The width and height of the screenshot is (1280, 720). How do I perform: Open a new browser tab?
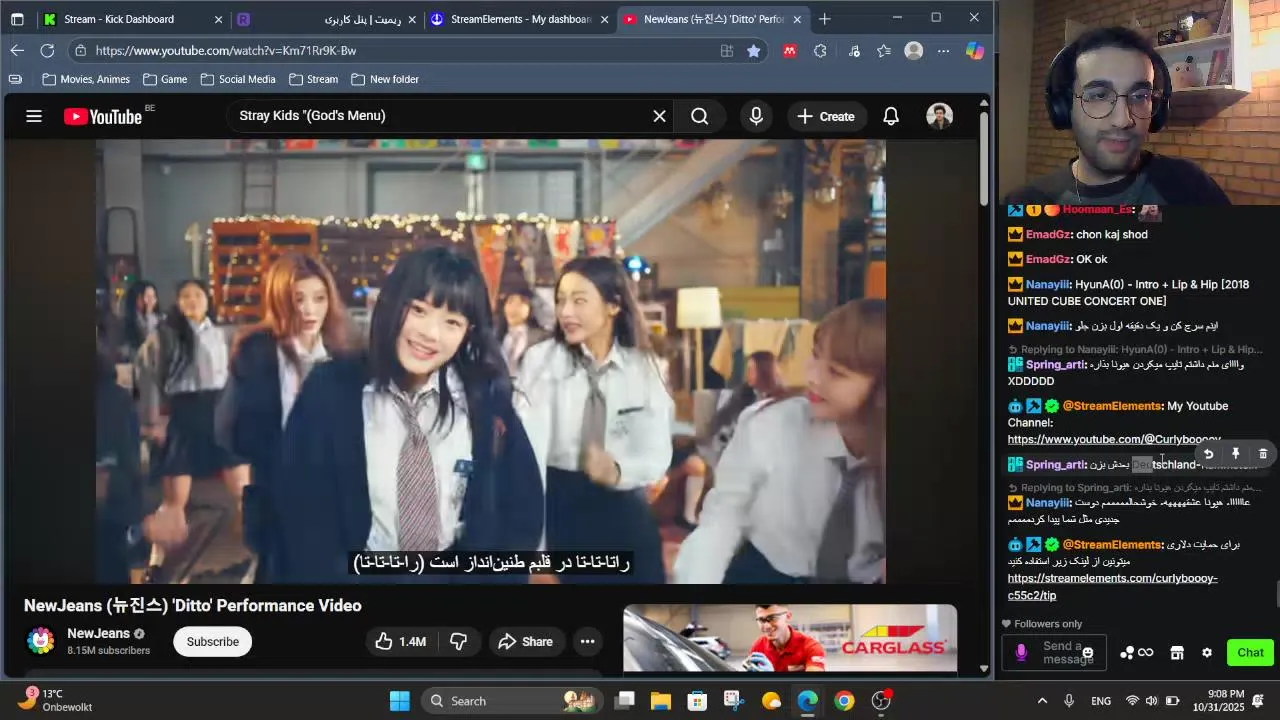click(824, 19)
